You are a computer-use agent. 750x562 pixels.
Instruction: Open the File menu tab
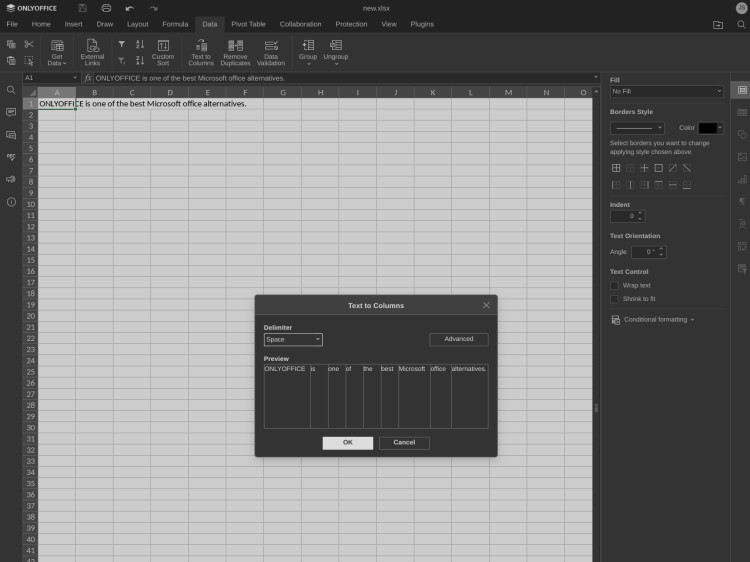click(12, 24)
